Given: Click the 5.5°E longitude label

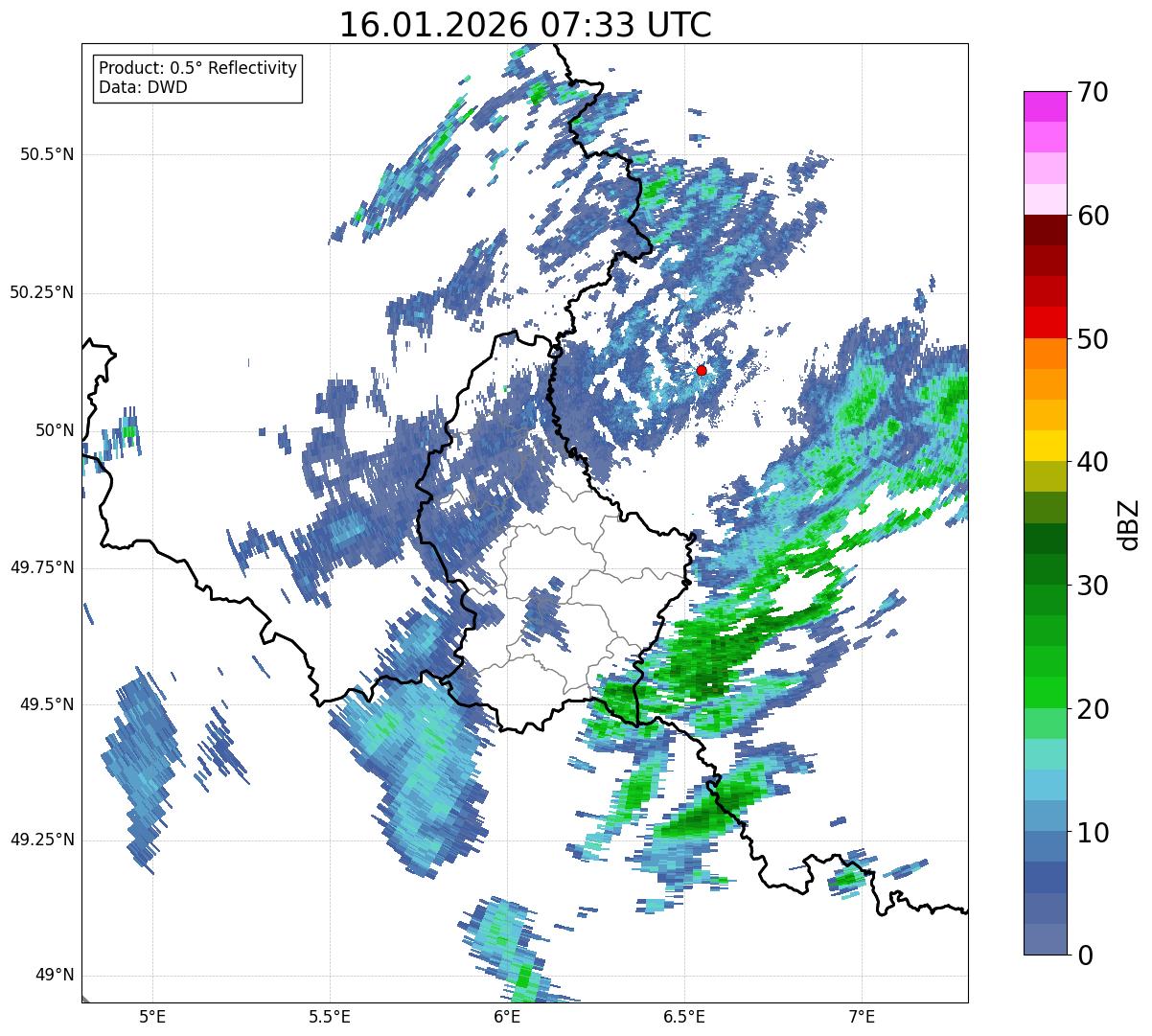Looking at the screenshot, I should point(330,1016).
